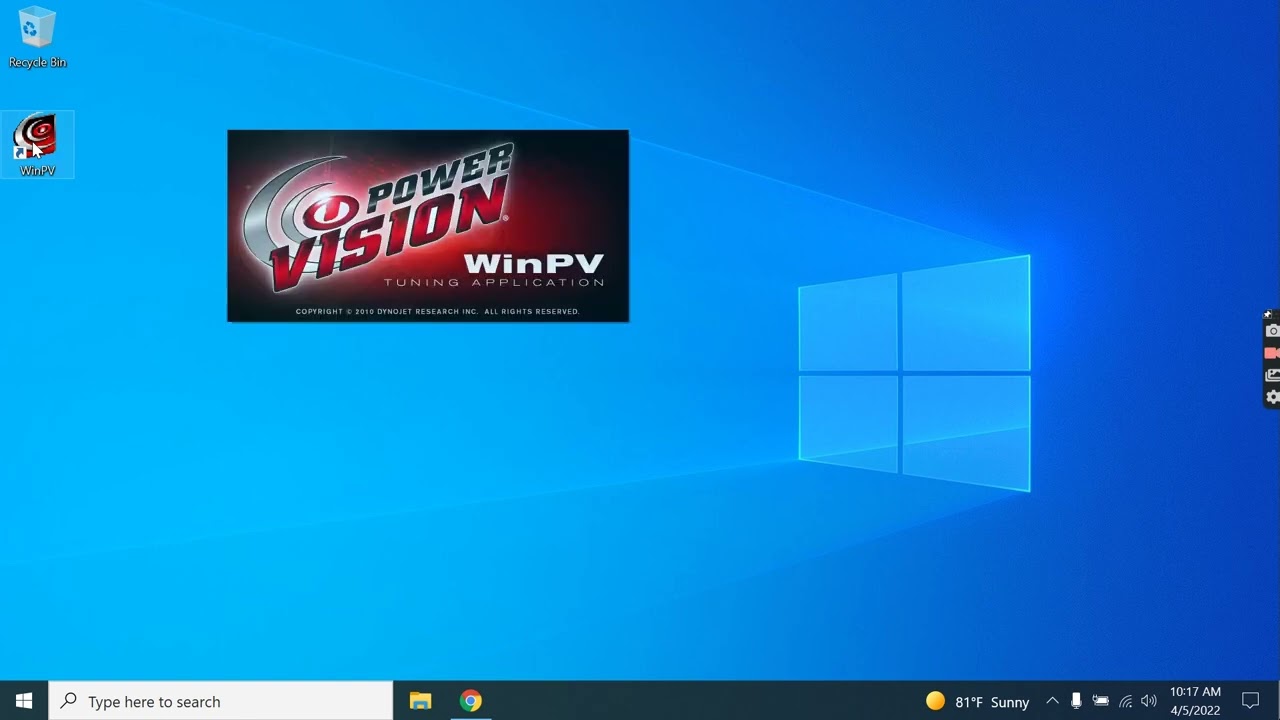This screenshot has height=720, width=1280.
Task: Open the Wi-Fi network flyout
Action: tap(1125, 702)
